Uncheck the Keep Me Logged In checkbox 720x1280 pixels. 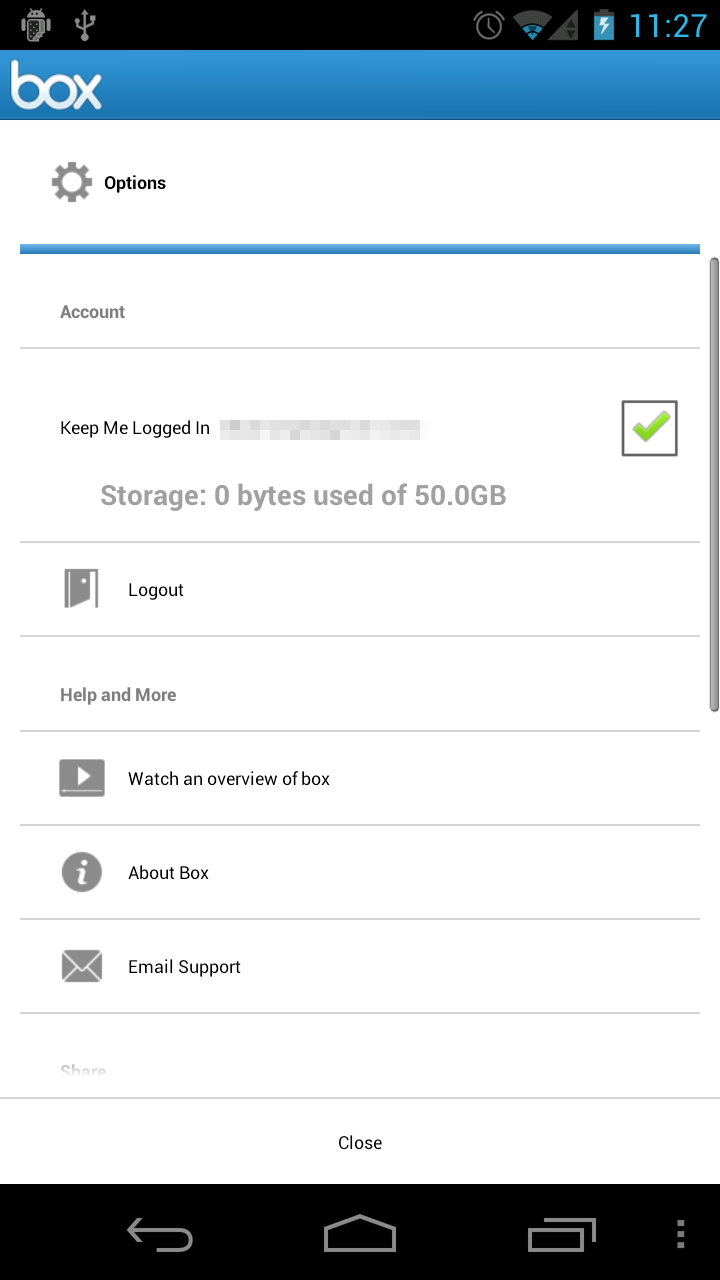[649, 428]
